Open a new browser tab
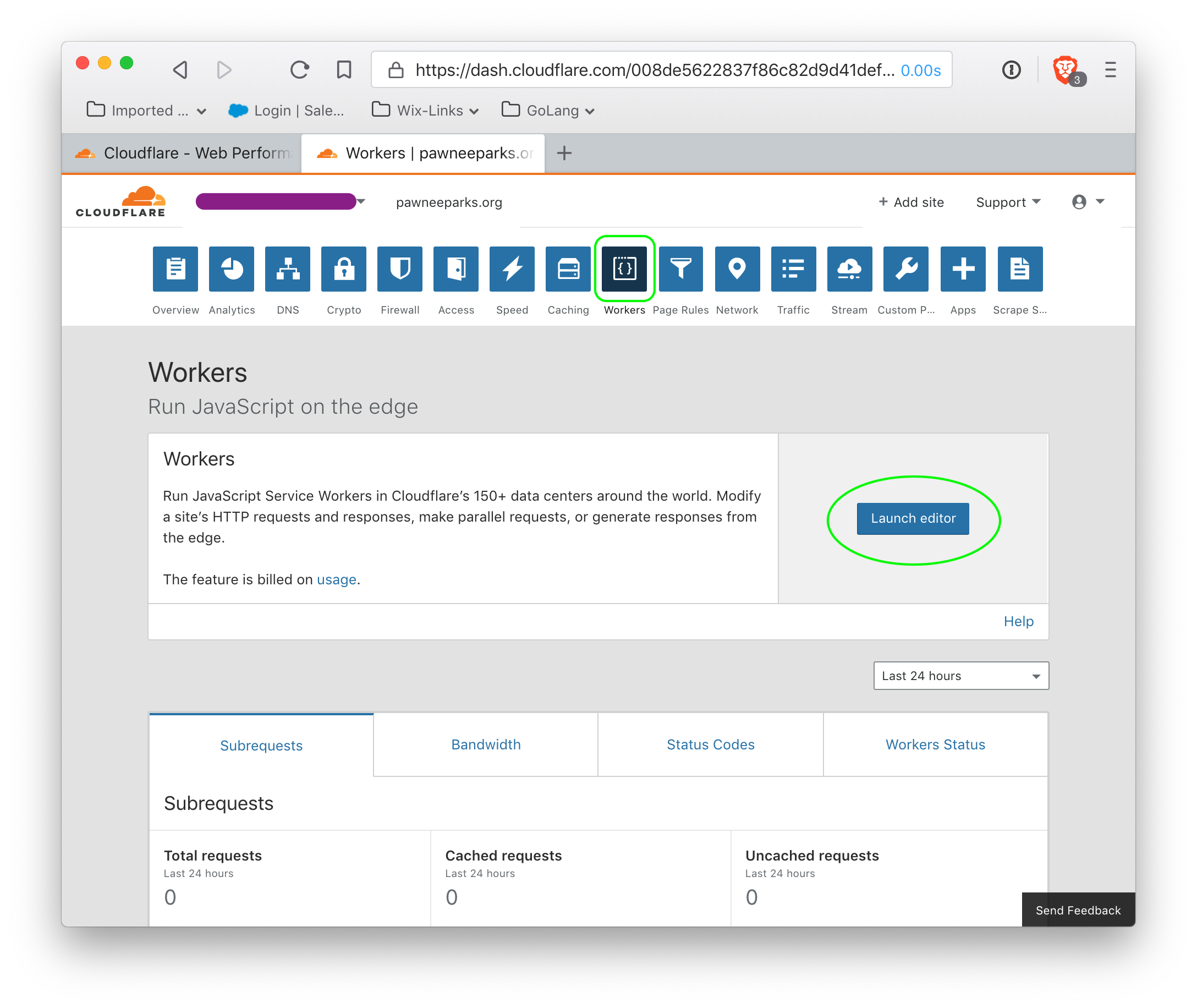The width and height of the screenshot is (1197, 1008). click(564, 153)
